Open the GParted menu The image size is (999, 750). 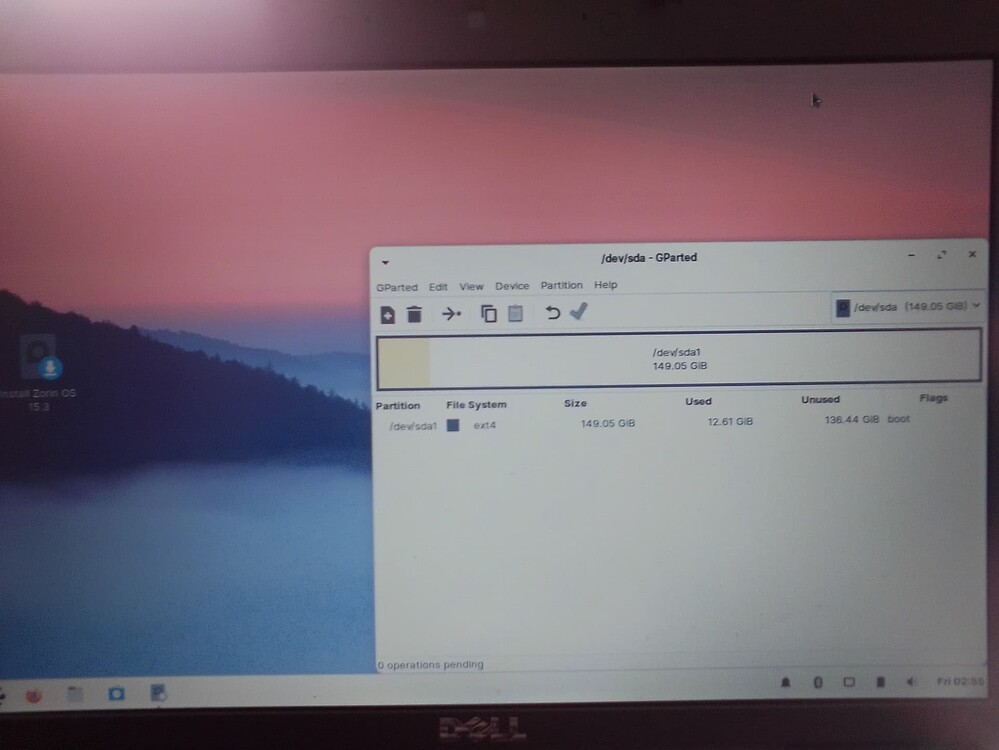397,287
